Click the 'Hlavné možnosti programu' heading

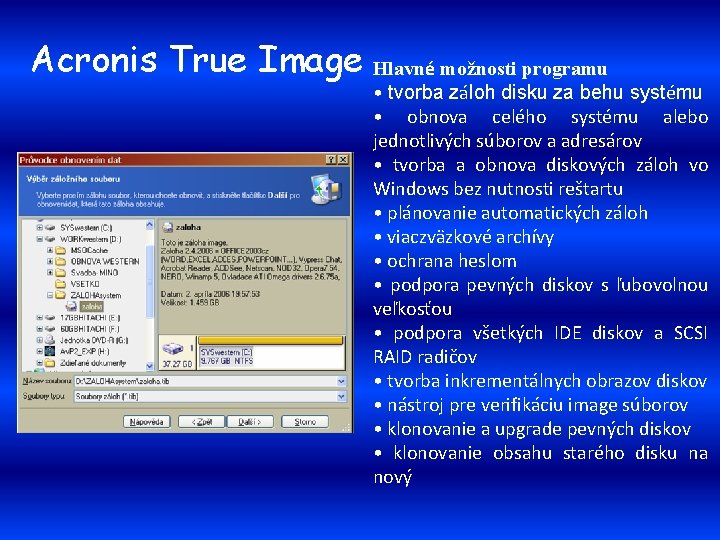tap(490, 69)
